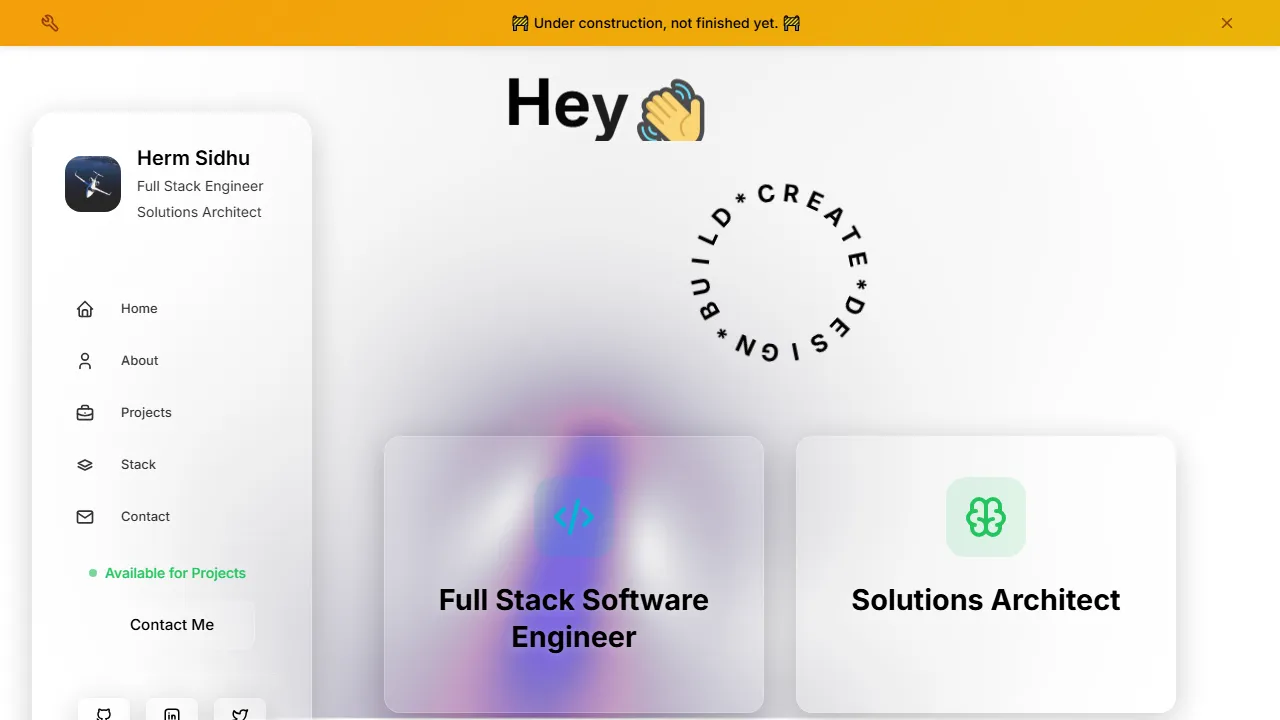Click the green code icon on engineer card
The image size is (1280, 720).
574,517
